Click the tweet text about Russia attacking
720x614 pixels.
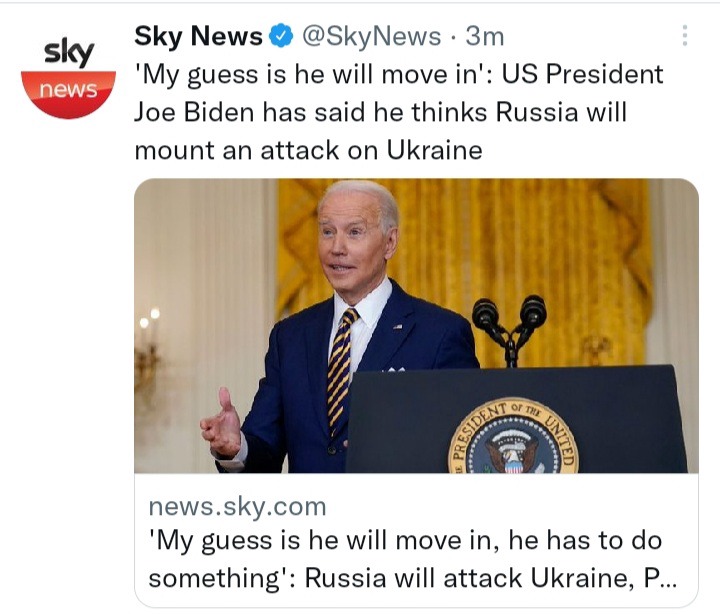(x=399, y=112)
